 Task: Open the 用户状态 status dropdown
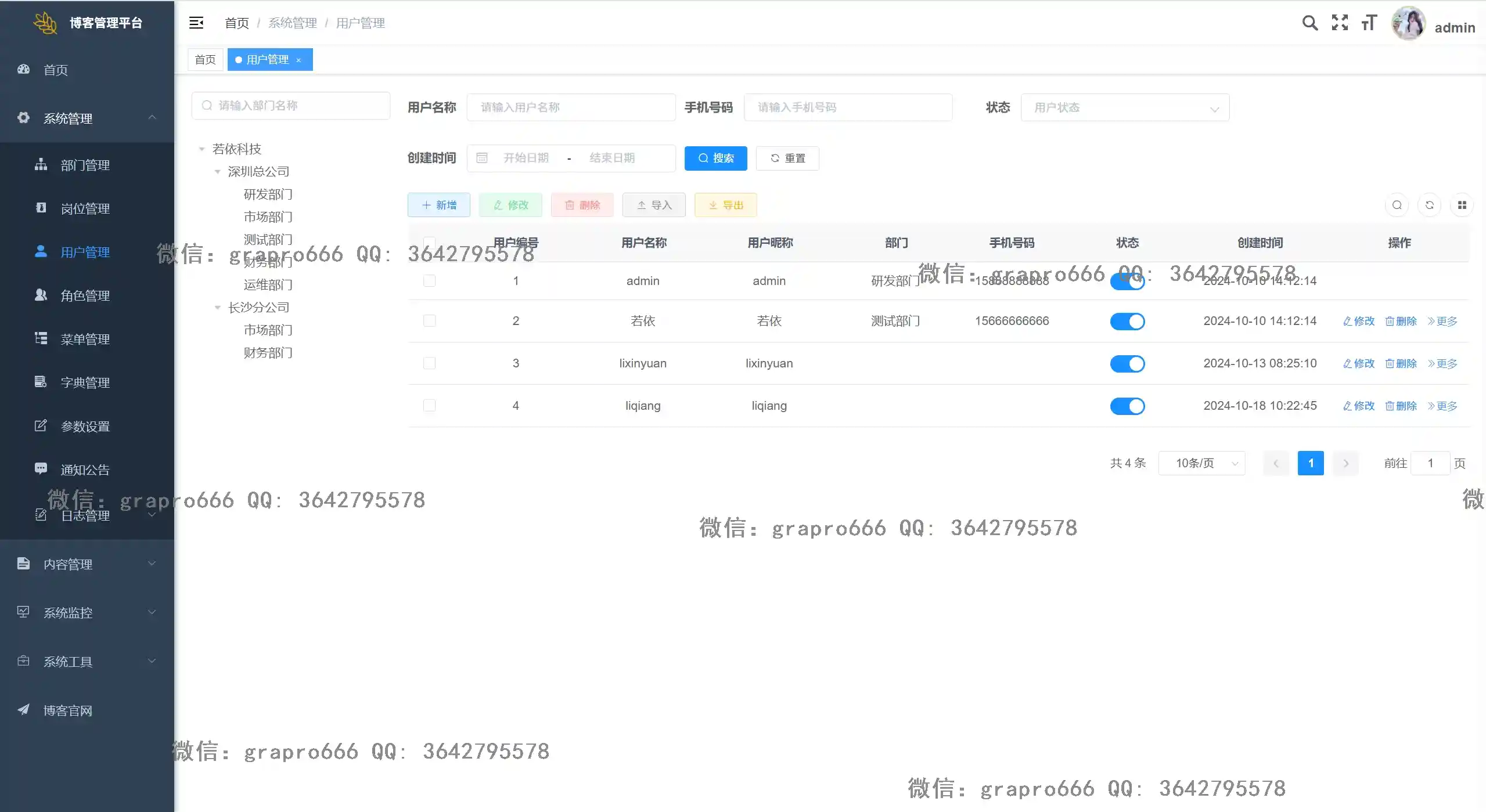1124,107
